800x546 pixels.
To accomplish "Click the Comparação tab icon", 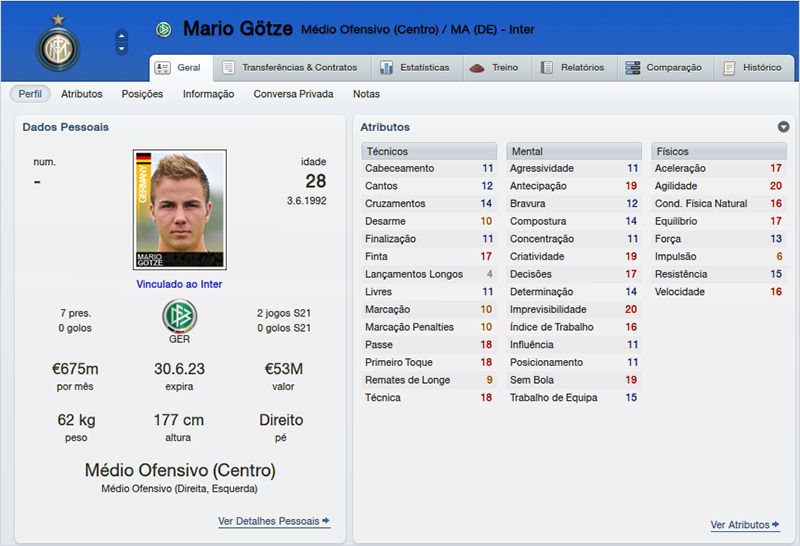I will tap(633, 68).
